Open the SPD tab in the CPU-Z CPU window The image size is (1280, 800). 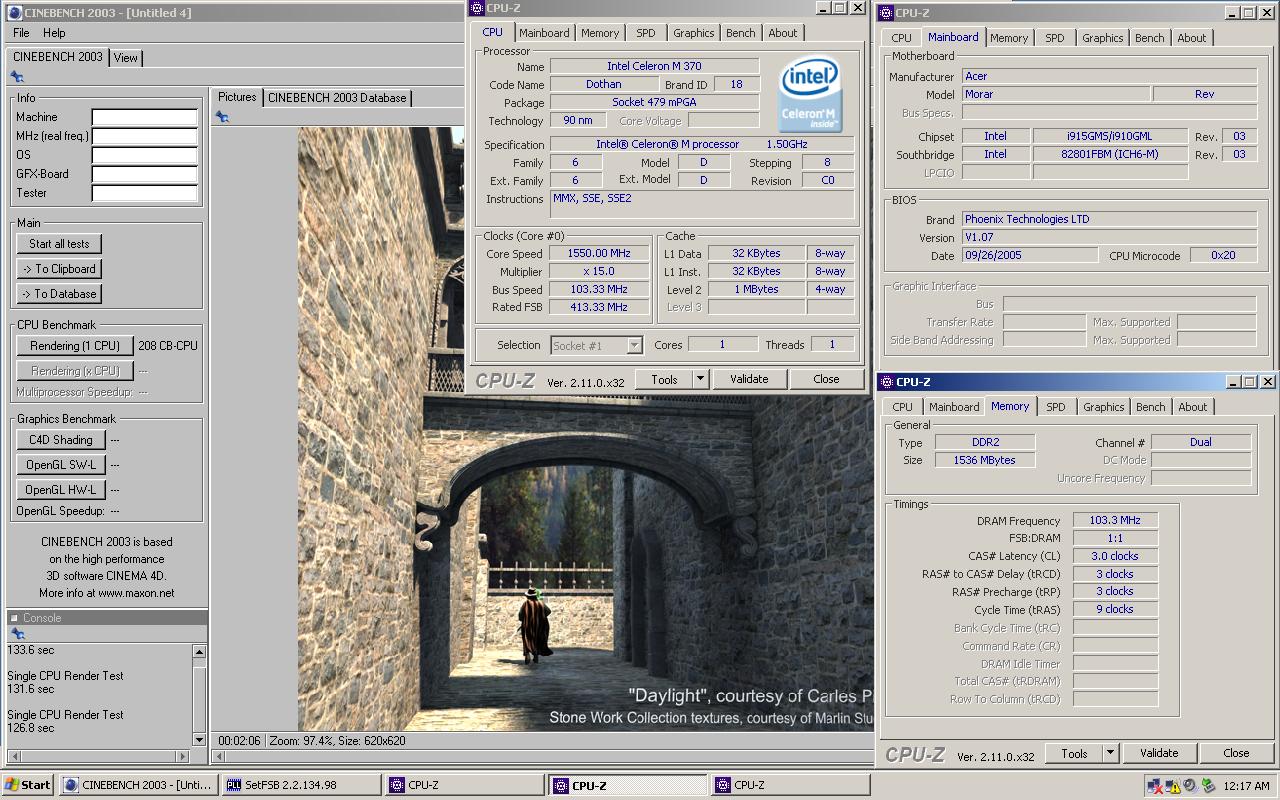coord(646,33)
